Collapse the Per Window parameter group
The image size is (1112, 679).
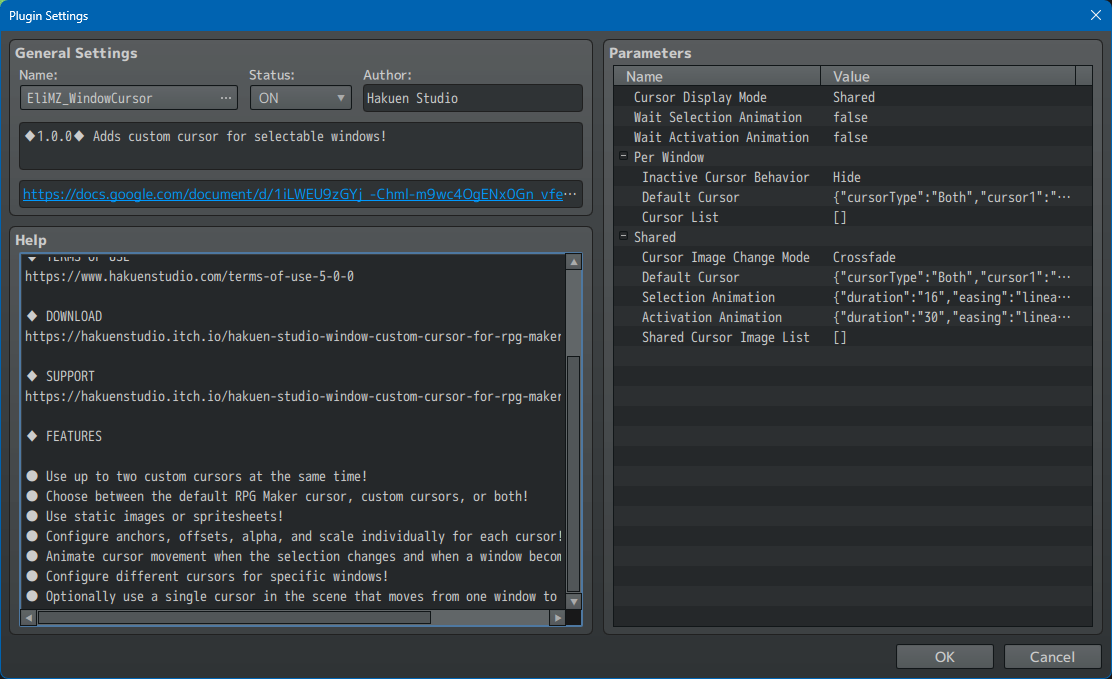(623, 156)
